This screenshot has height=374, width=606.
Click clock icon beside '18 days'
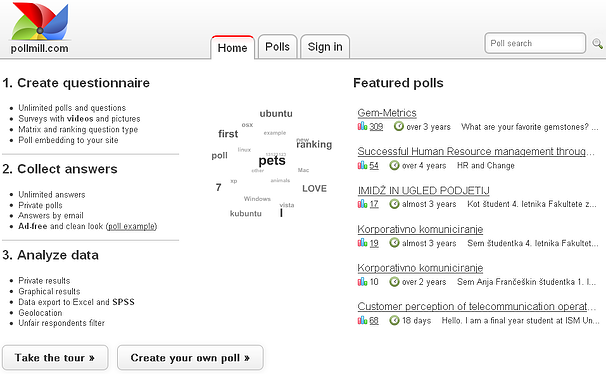tap(394, 320)
